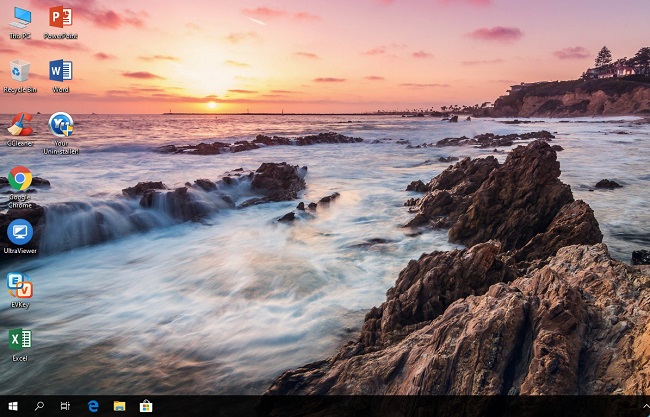Image resolution: width=650 pixels, height=417 pixels.
Task: Launch Microsoft Edge from the taskbar
Action: point(93,406)
